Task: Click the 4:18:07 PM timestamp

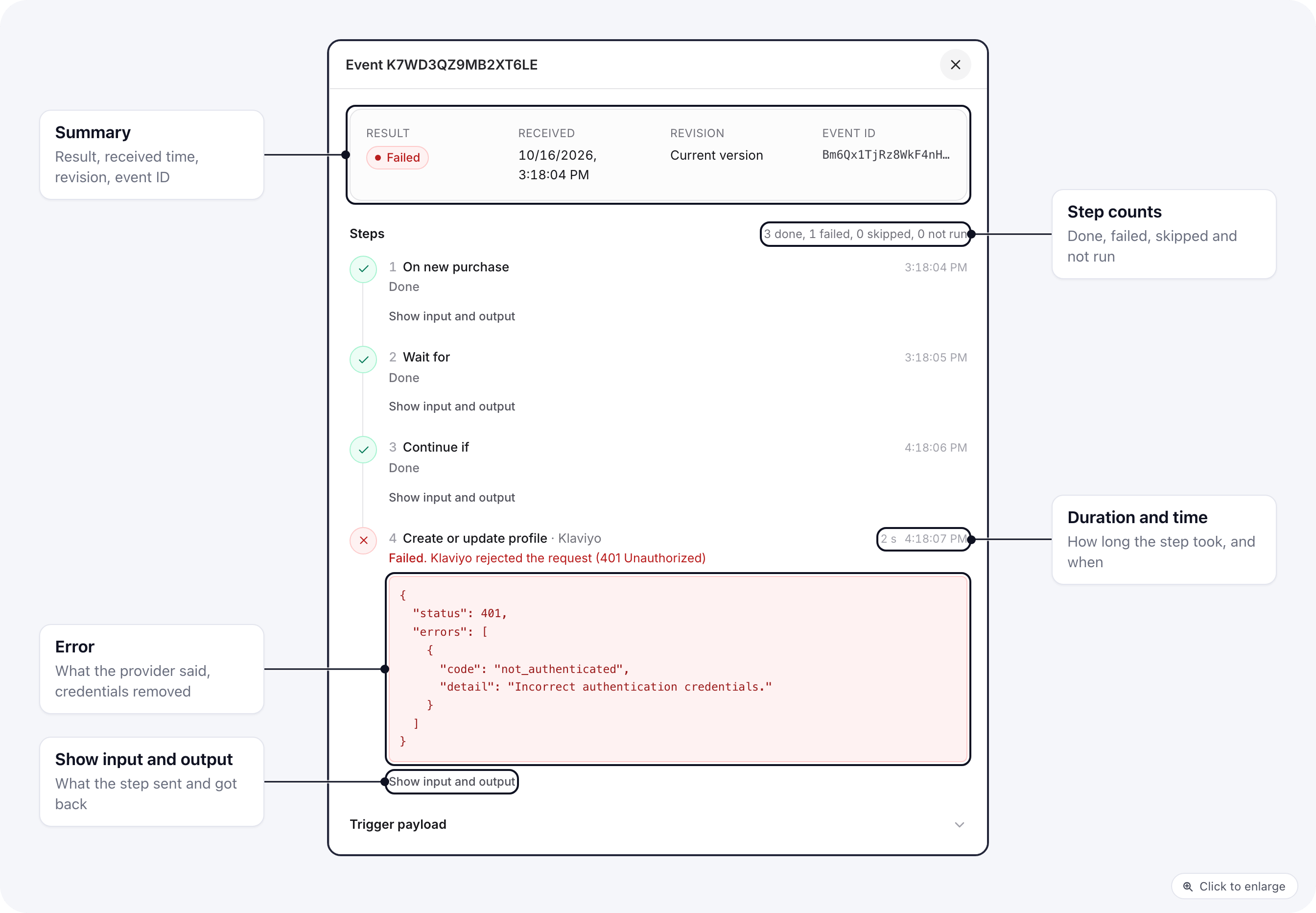Action: (935, 539)
